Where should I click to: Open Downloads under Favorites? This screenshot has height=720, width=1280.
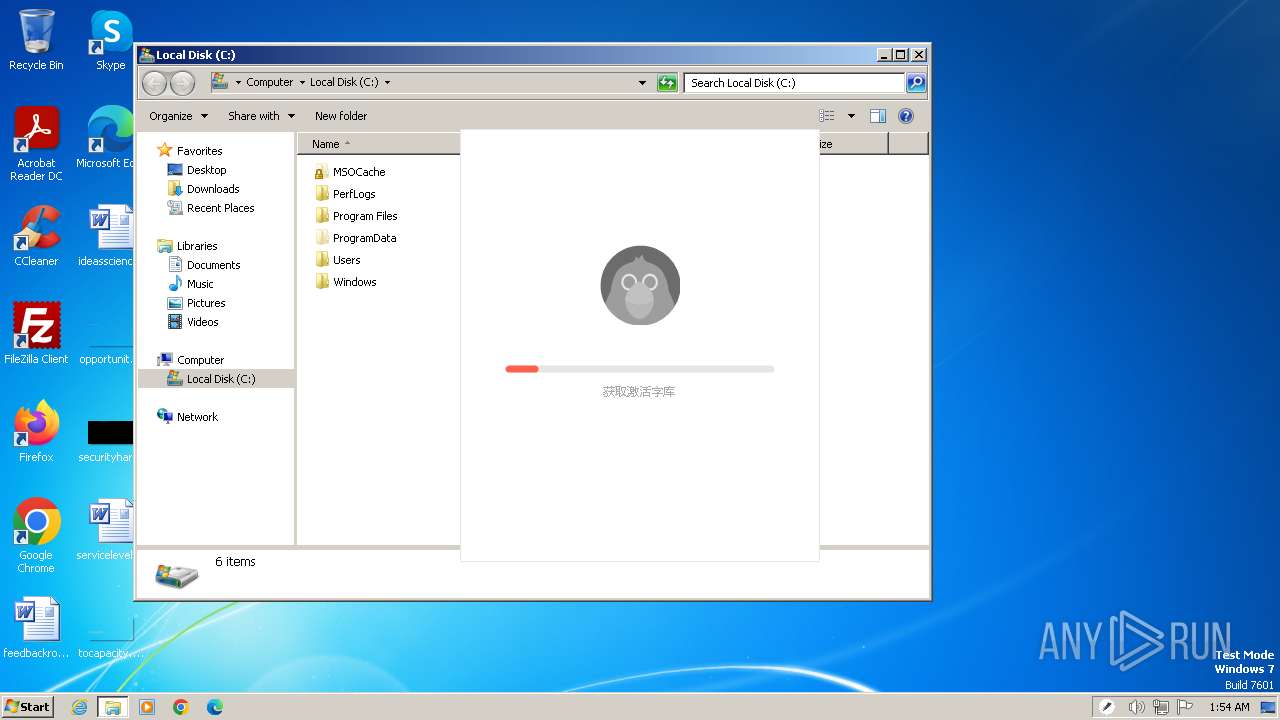[204, 189]
